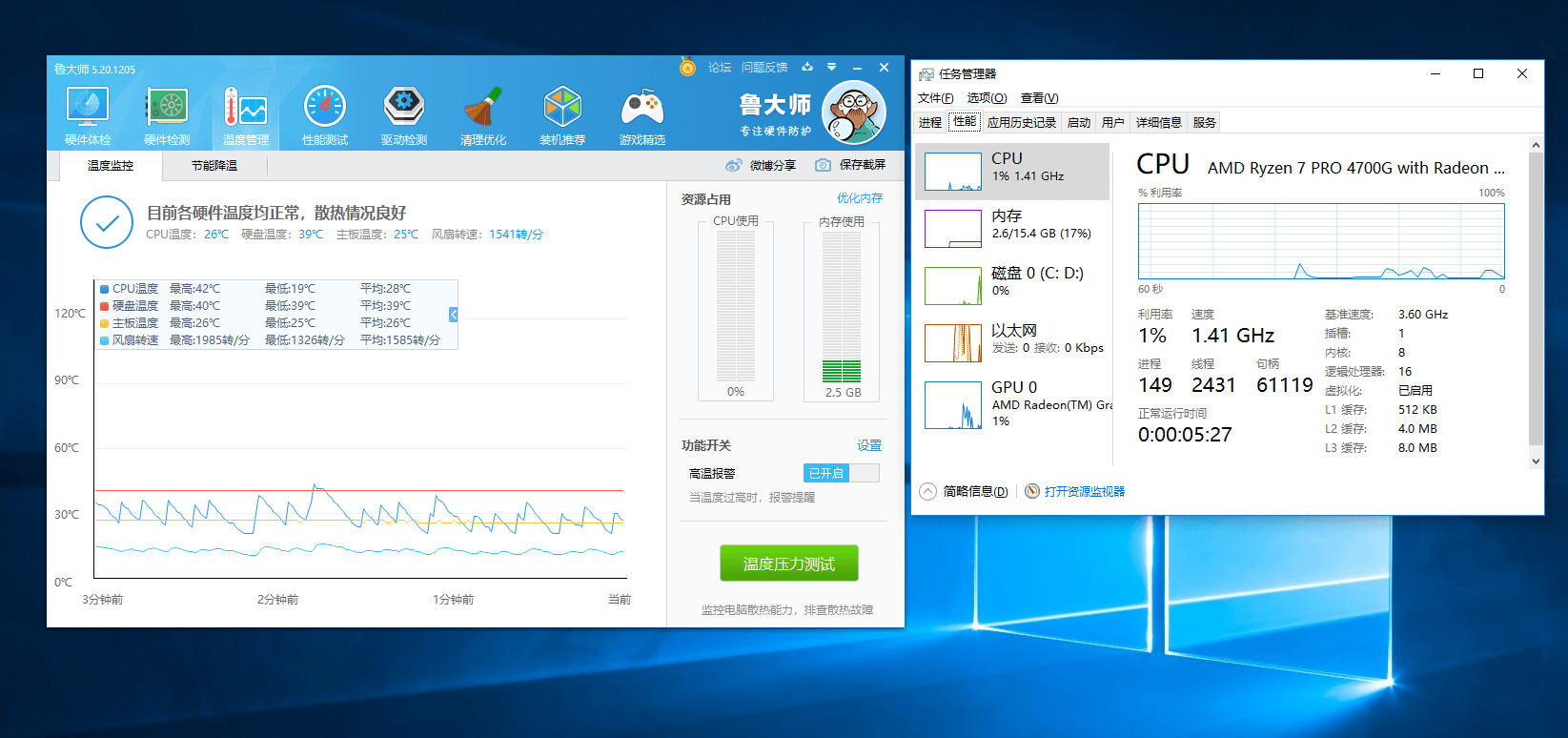Toggle the CPU温度 series in chart legend

coord(105,289)
